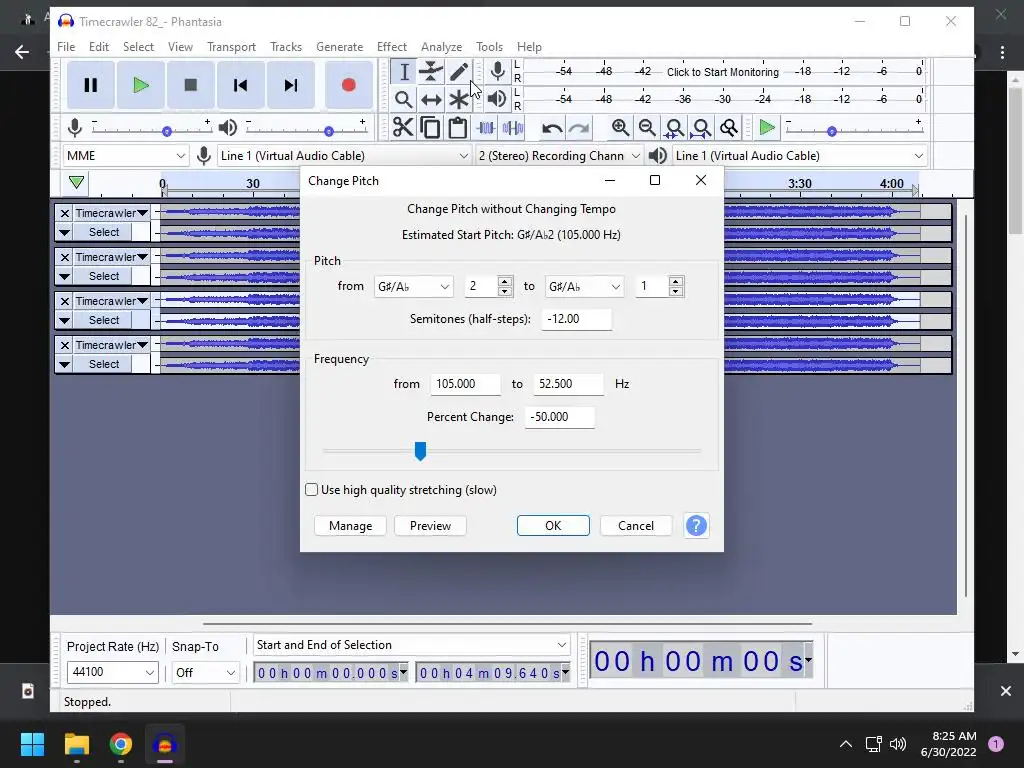Click the playback meter speaker icon

click(x=497, y=99)
